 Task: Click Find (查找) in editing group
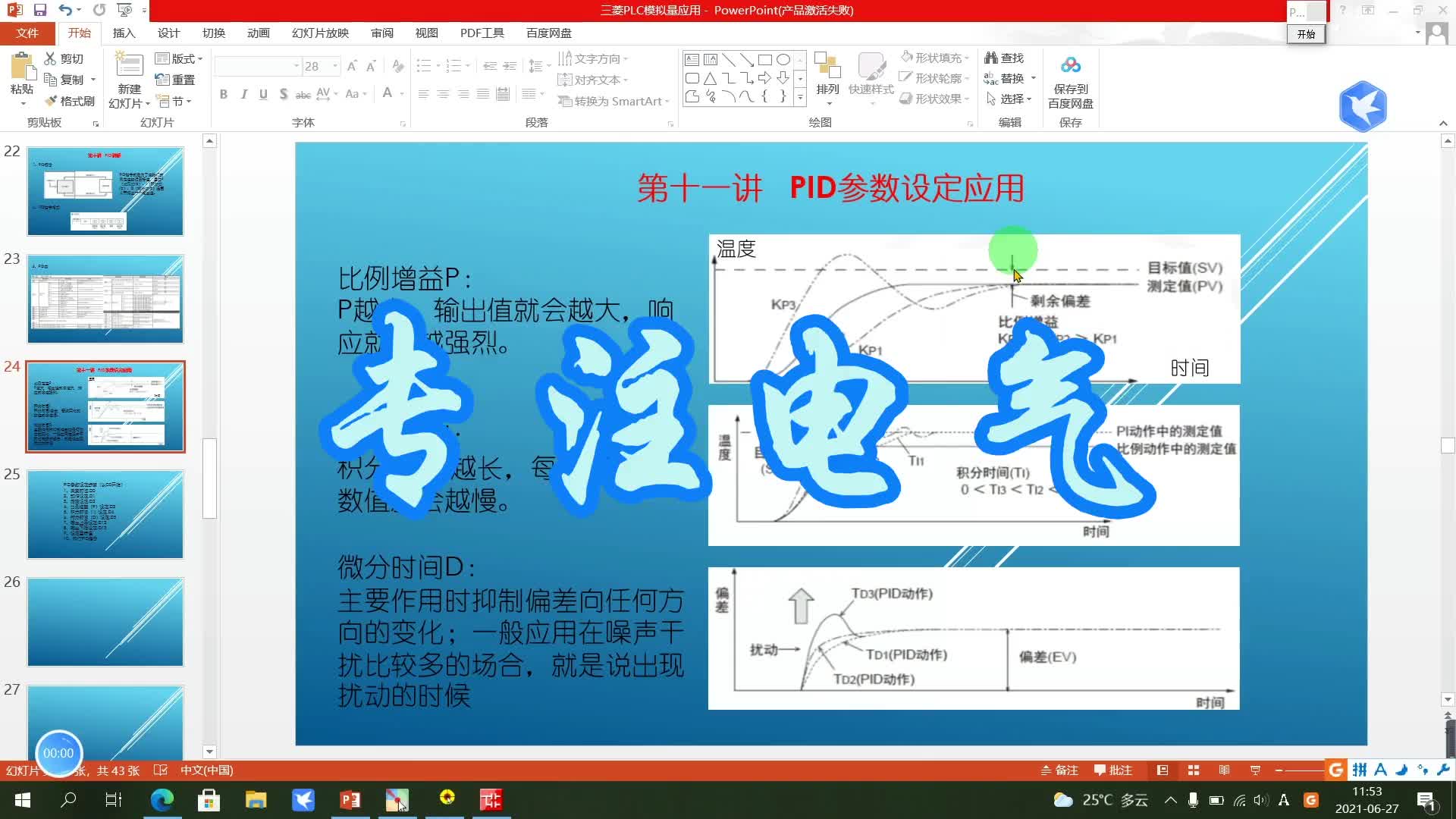1004,58
